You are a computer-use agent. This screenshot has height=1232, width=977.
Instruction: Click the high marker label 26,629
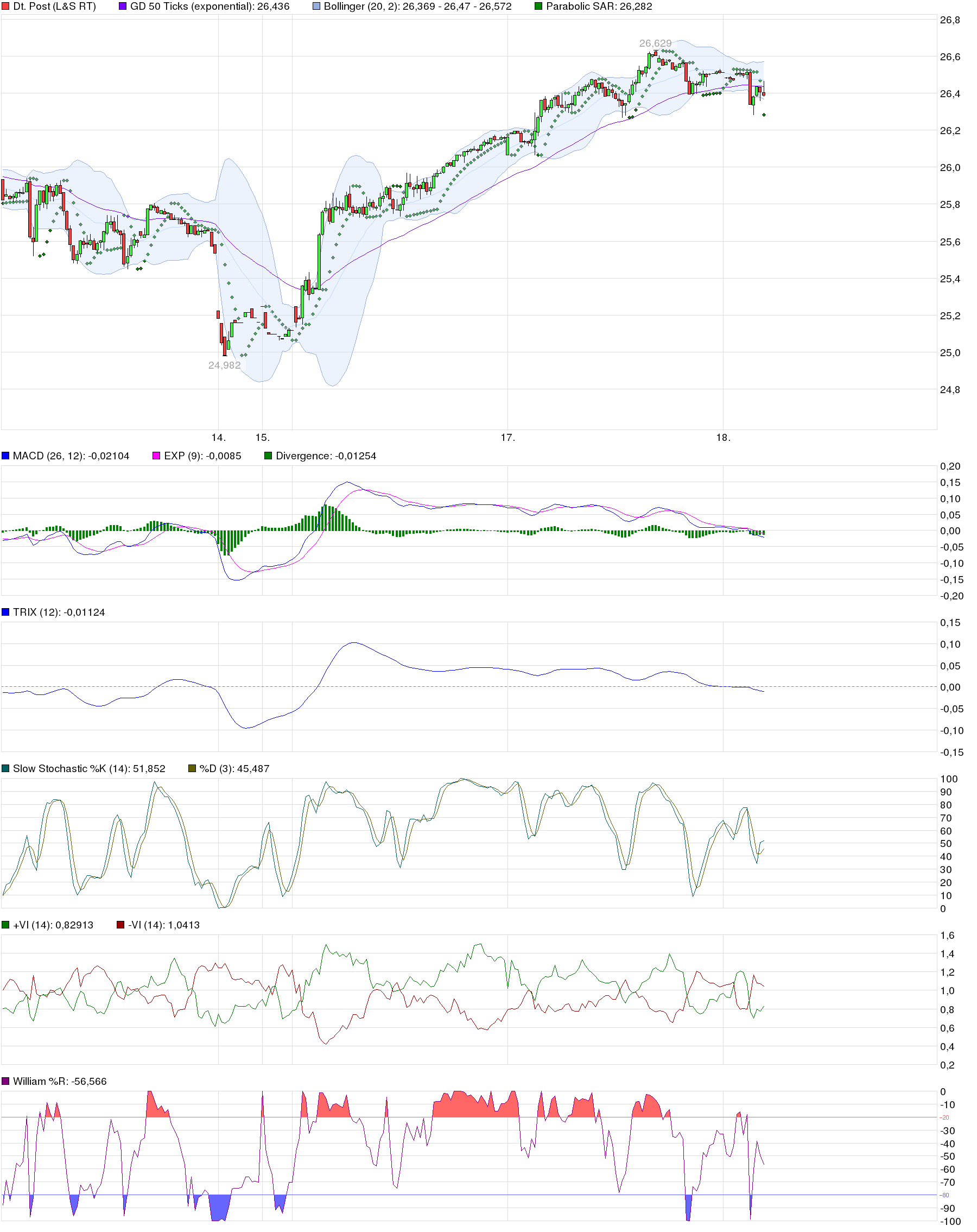655,43
